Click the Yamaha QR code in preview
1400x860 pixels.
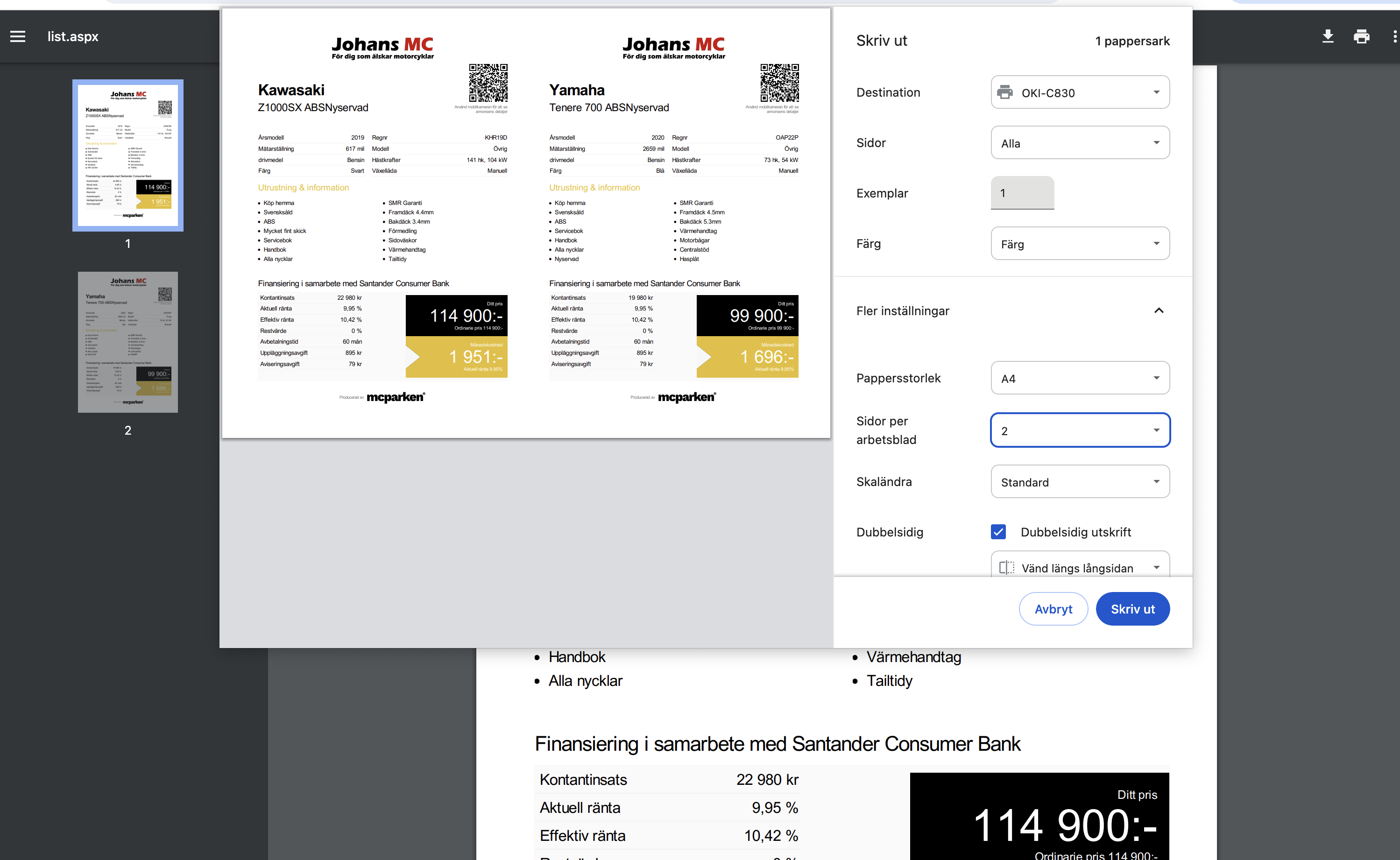(779, 83)
